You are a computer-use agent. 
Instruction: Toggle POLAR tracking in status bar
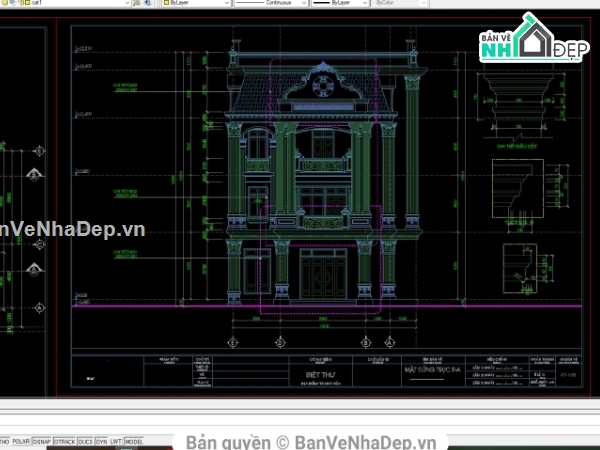[x=21, y=440]
